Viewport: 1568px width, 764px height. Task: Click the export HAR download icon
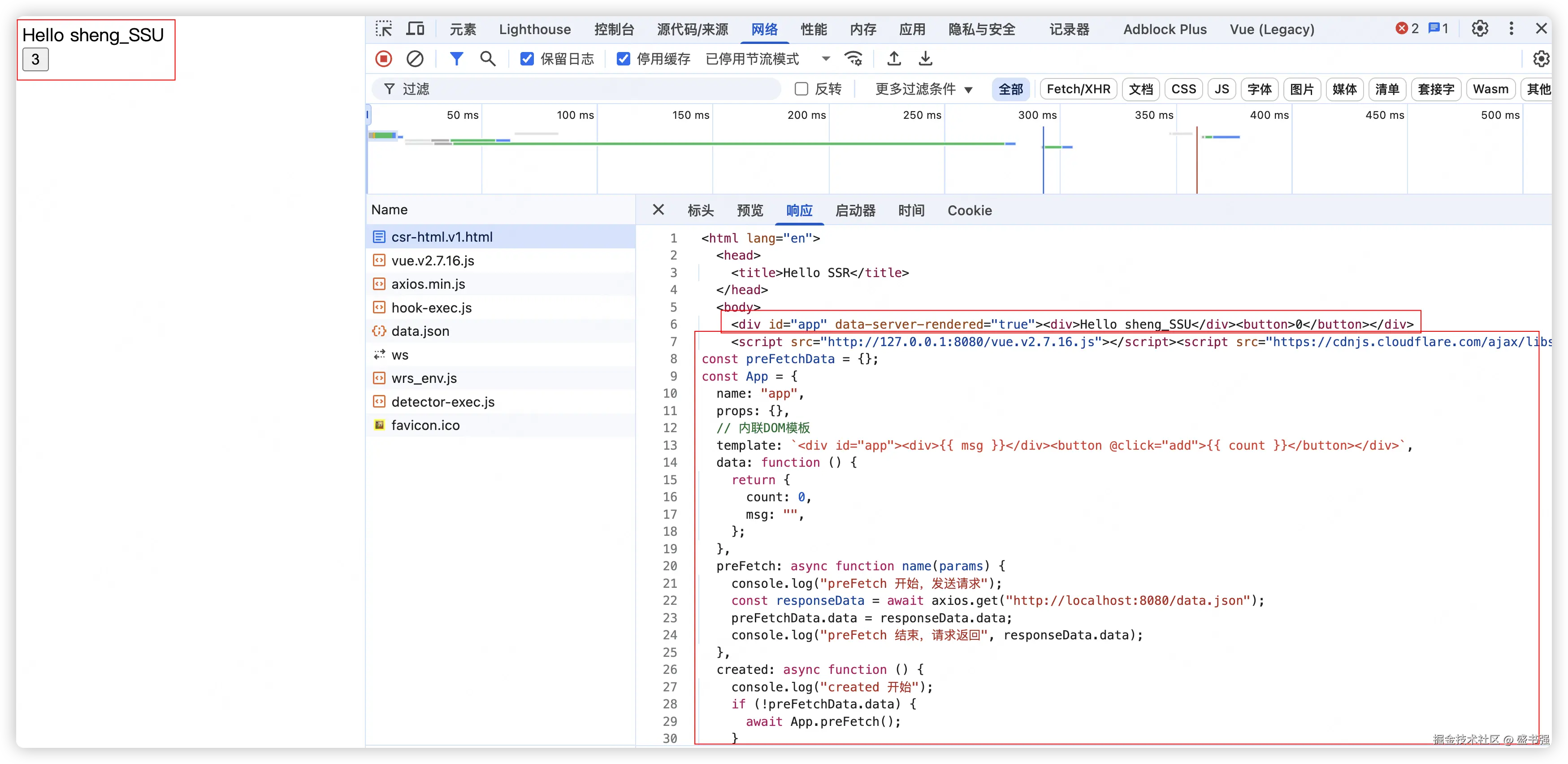pos(925,58)
